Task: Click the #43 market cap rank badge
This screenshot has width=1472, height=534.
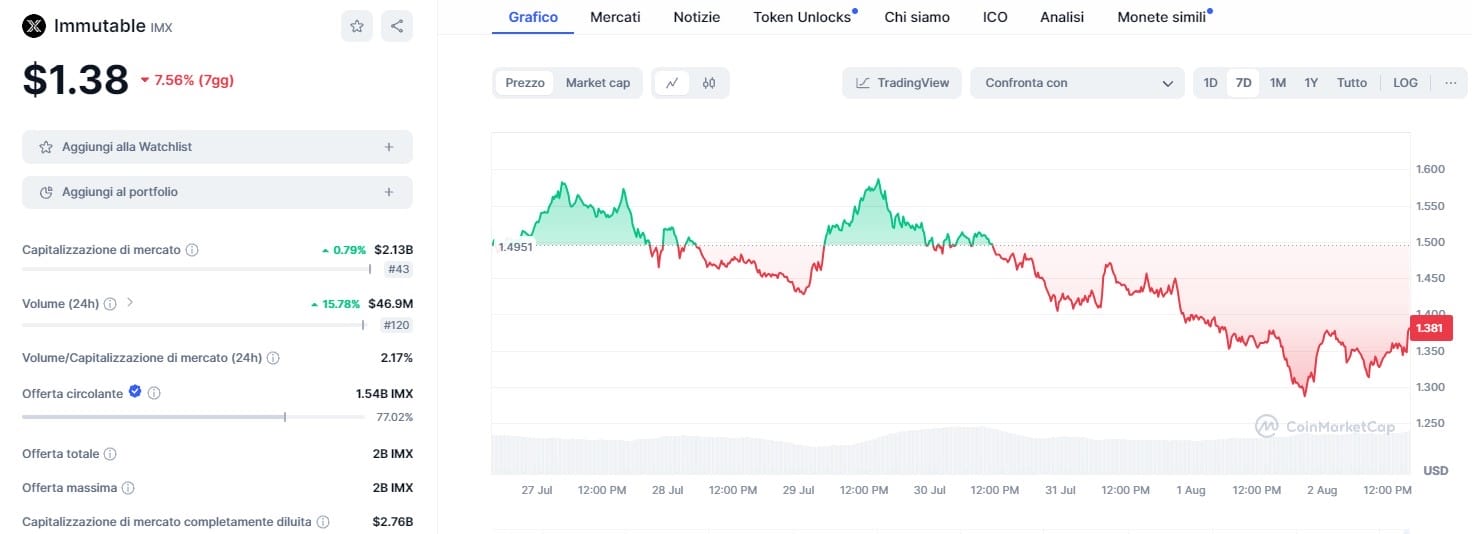Action: pos(399,269)
